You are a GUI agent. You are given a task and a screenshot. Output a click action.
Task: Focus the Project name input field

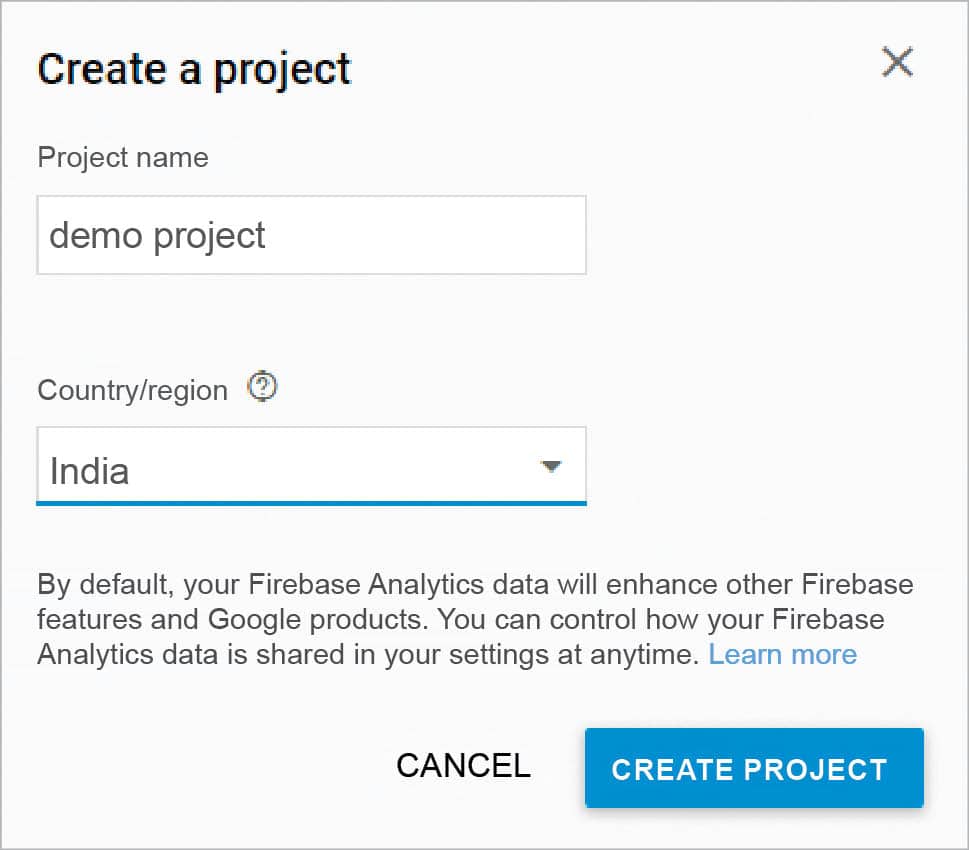coord(311,236)
